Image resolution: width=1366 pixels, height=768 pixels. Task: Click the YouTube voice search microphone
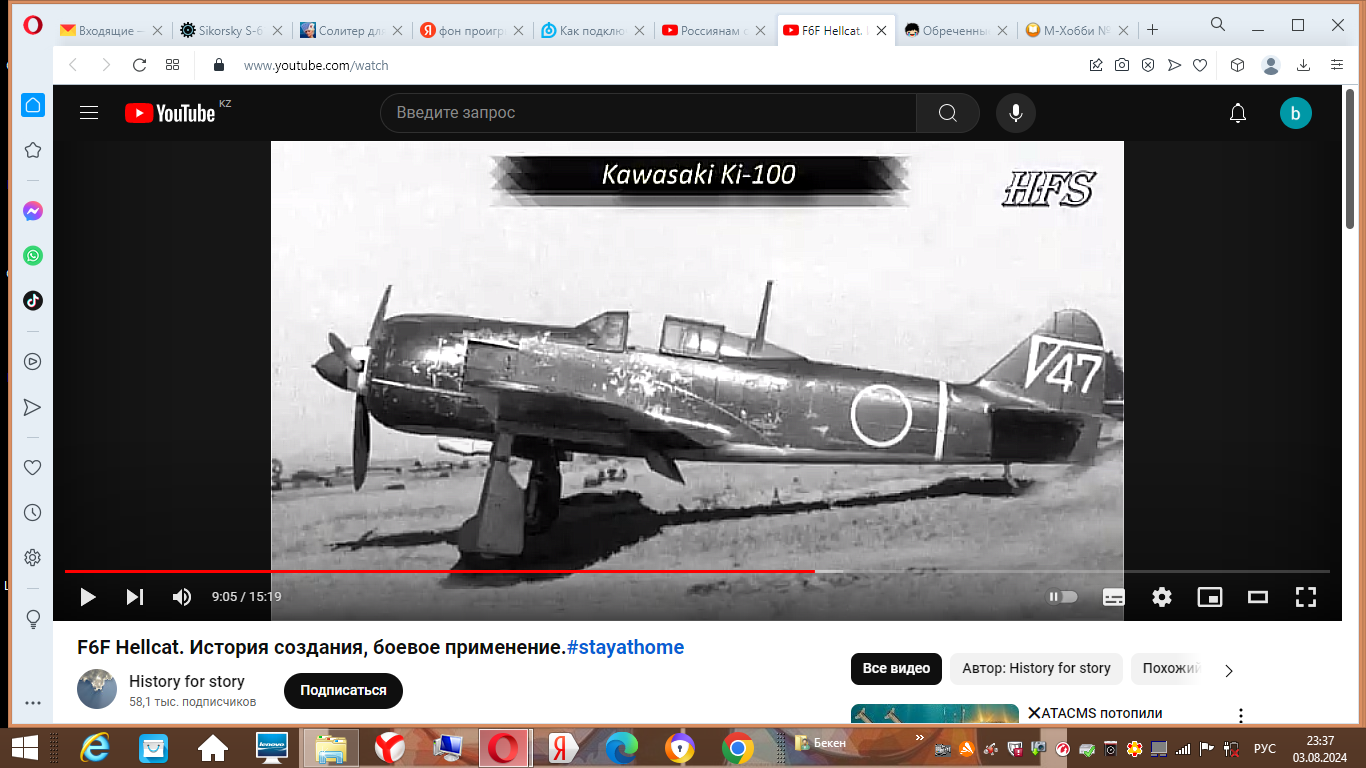coord(1015,113)
